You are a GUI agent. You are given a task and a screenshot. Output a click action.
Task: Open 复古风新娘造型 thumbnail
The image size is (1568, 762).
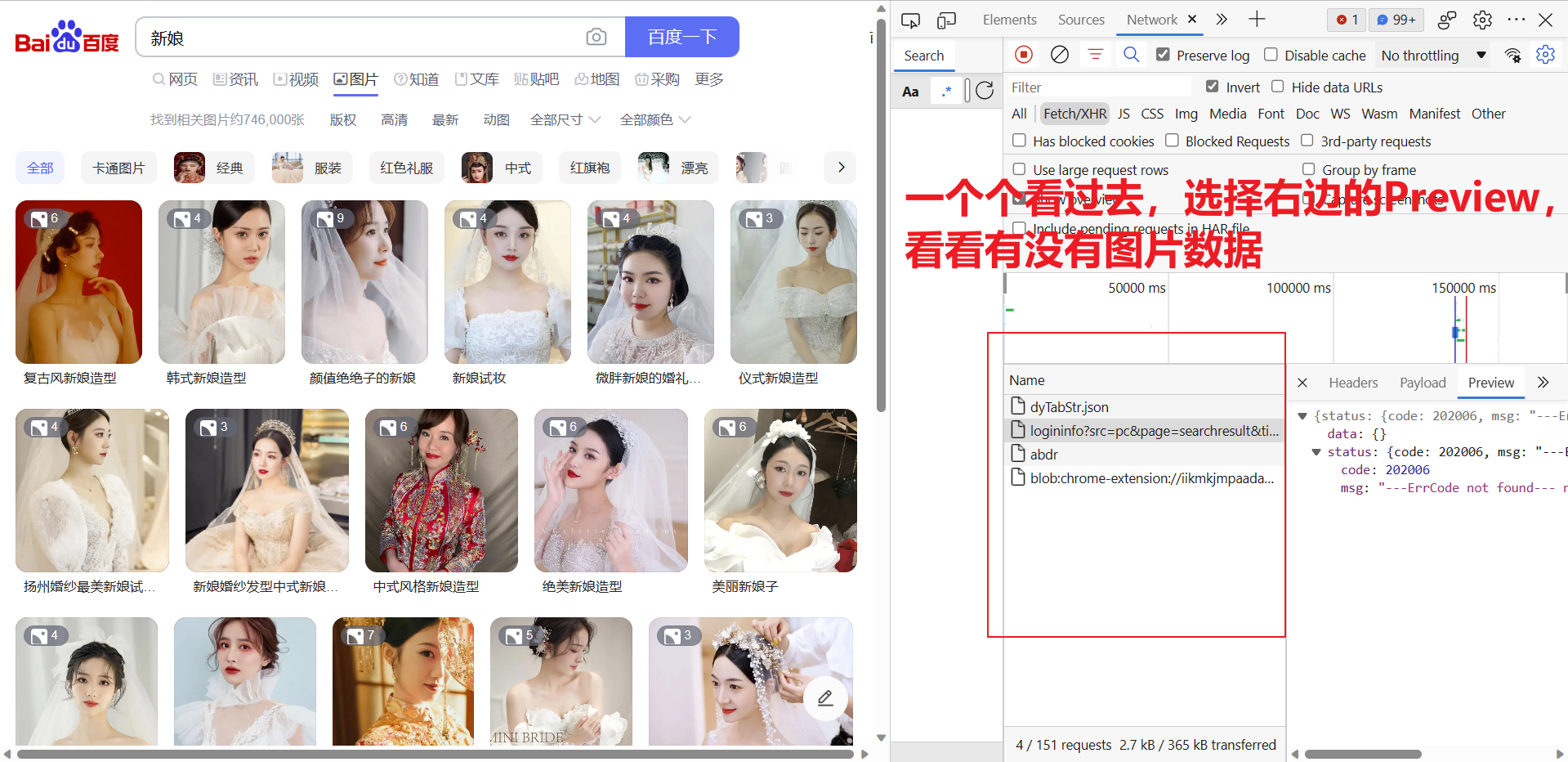(x=78, y=282)
